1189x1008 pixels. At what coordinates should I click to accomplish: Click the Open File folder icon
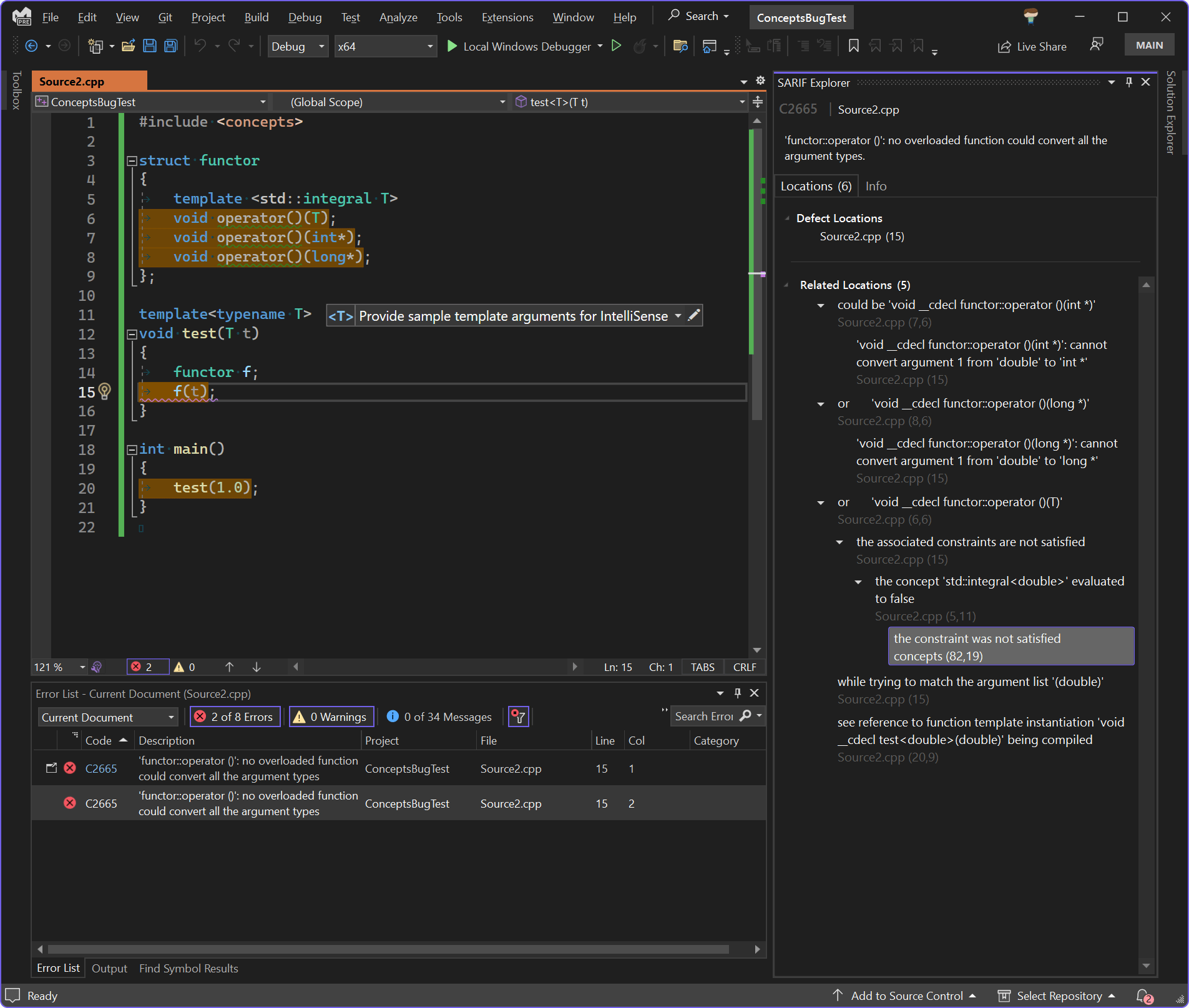tap(129, 46)
